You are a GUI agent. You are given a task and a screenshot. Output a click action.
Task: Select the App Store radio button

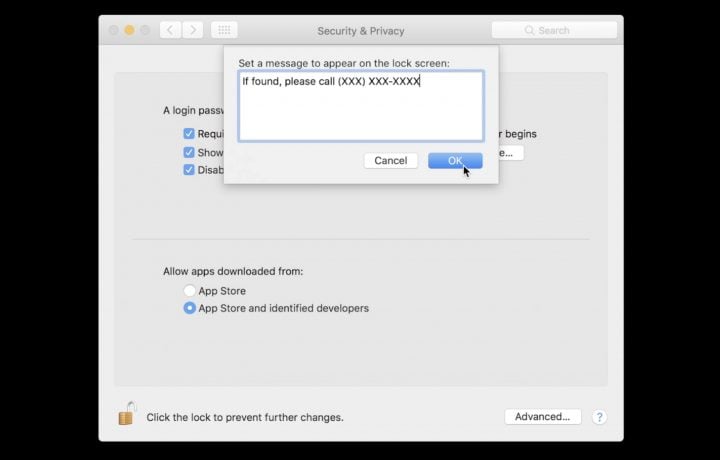(x=189, y=290)
